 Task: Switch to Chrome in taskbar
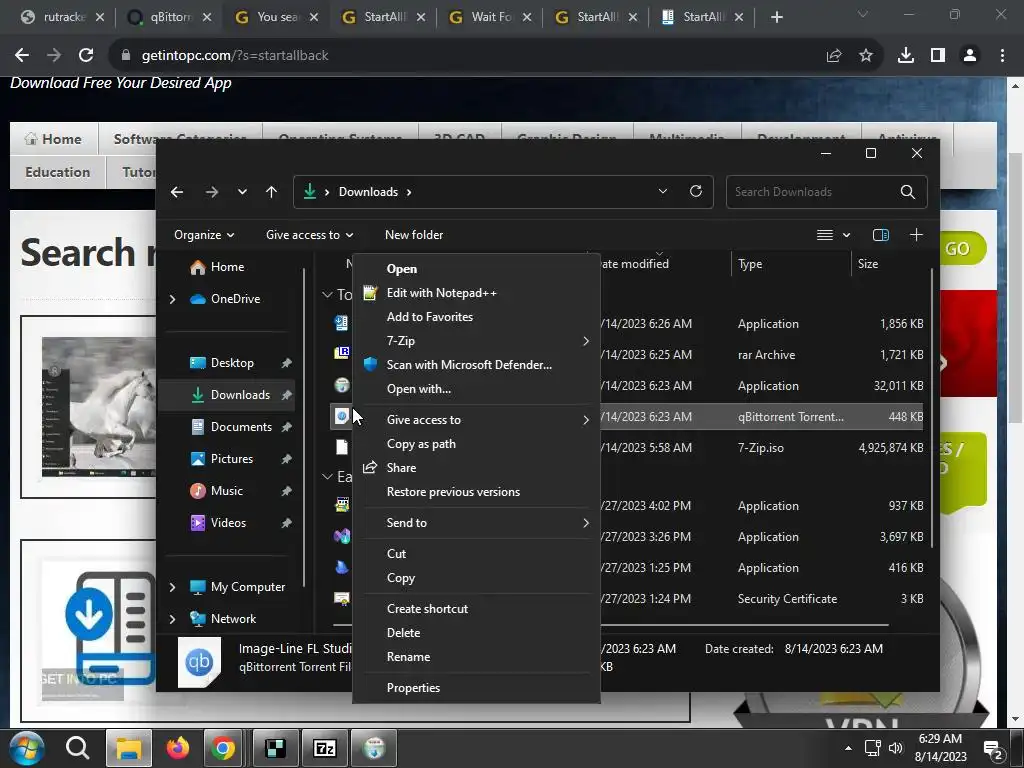223,748
